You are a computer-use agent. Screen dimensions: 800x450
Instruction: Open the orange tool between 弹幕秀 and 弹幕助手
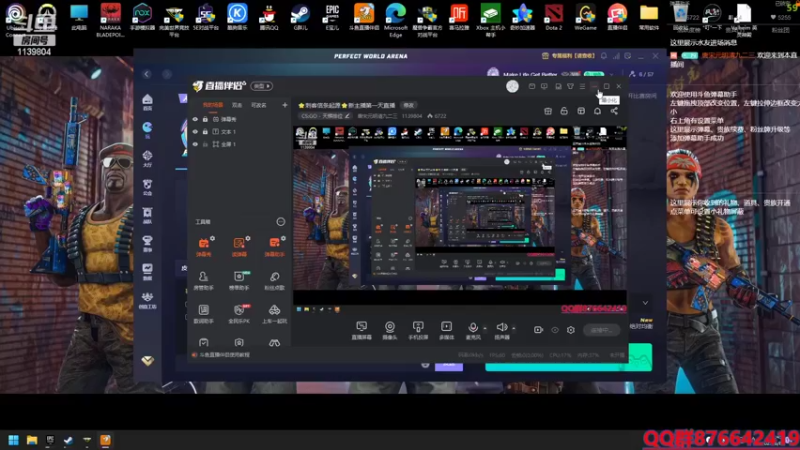click(x=239, y=246)
